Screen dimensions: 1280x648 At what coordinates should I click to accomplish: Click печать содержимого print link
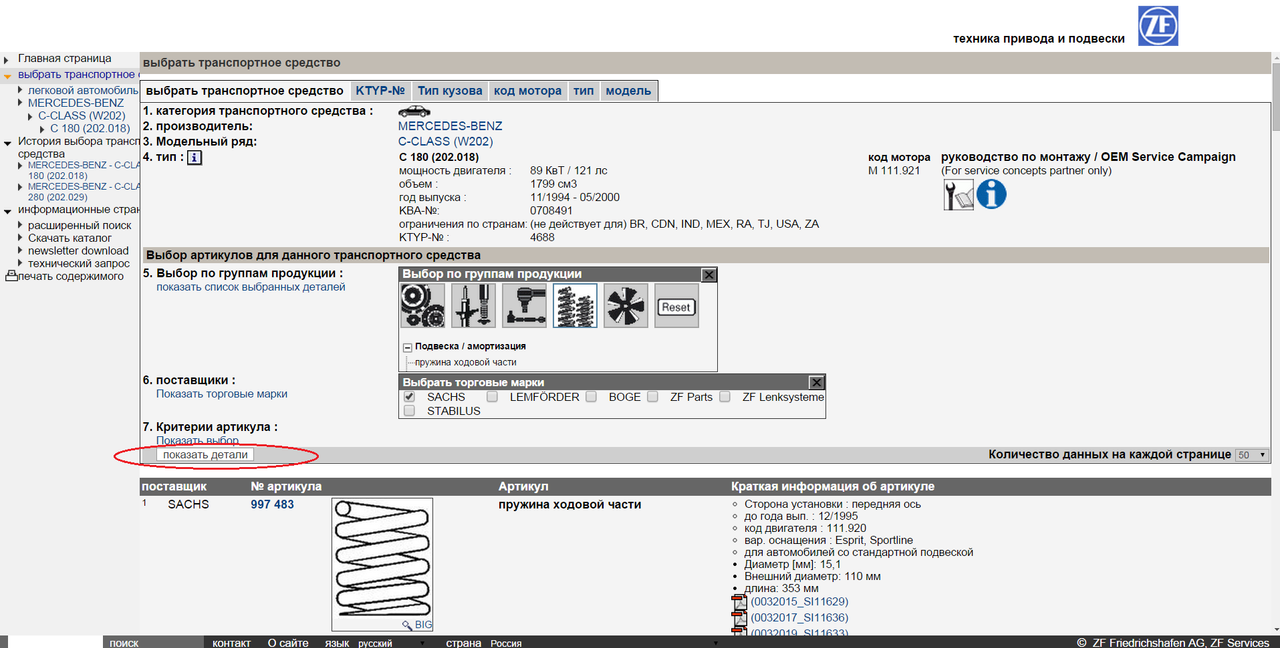click(71, 276)
